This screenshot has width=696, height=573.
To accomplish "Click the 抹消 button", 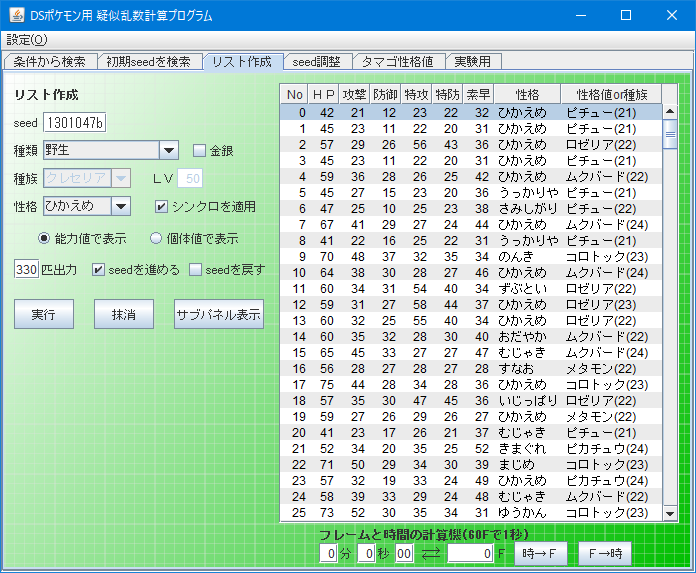I will 124,314.
